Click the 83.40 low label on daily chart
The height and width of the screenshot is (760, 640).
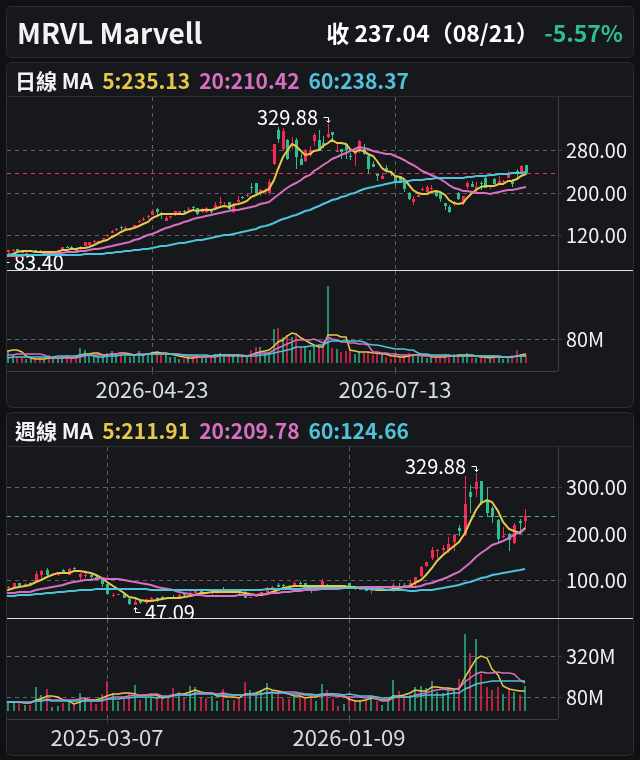pyautogui.click(x=38, y=263)
